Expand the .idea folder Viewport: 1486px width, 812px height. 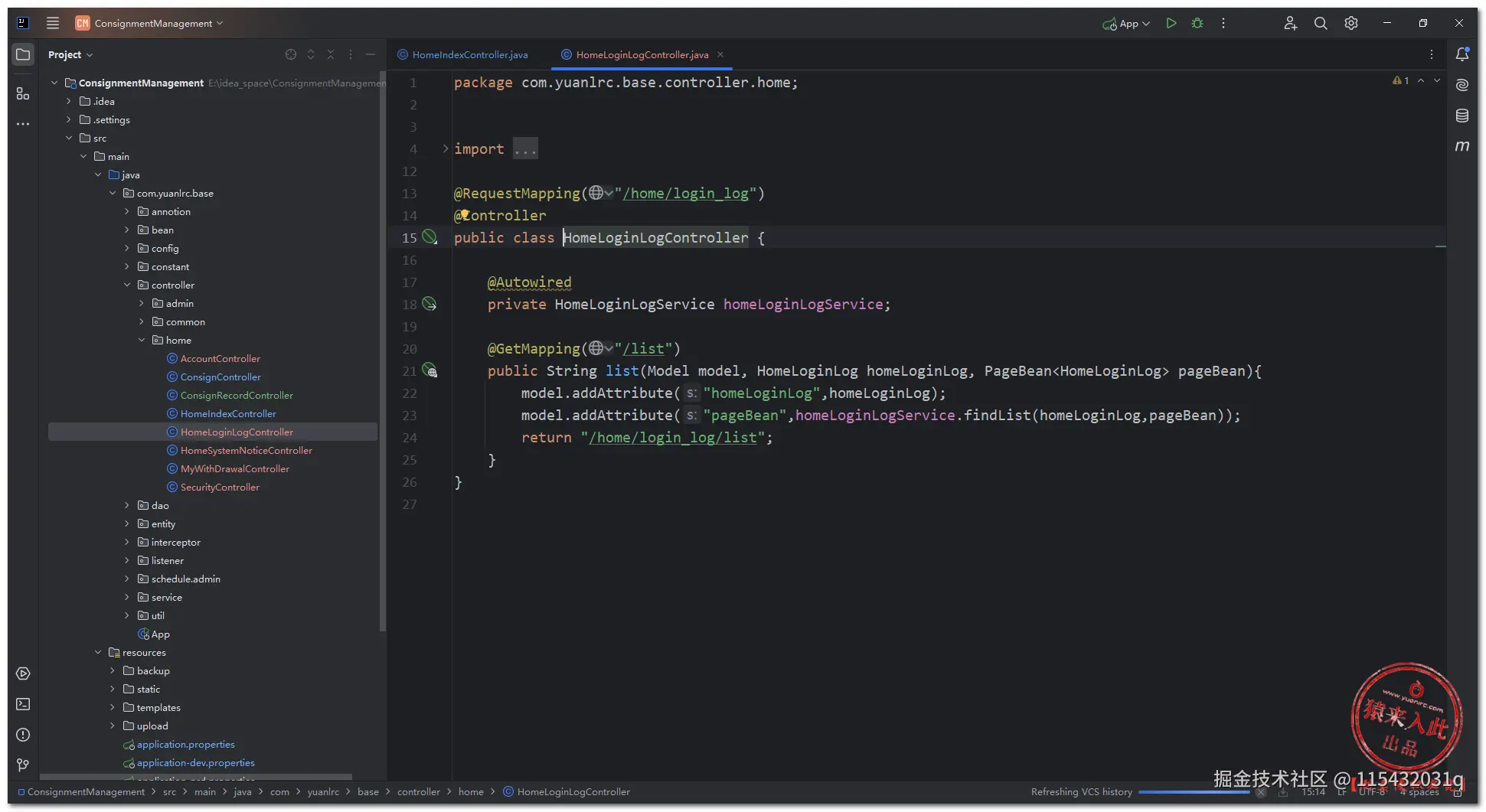(x=69, y=101)
